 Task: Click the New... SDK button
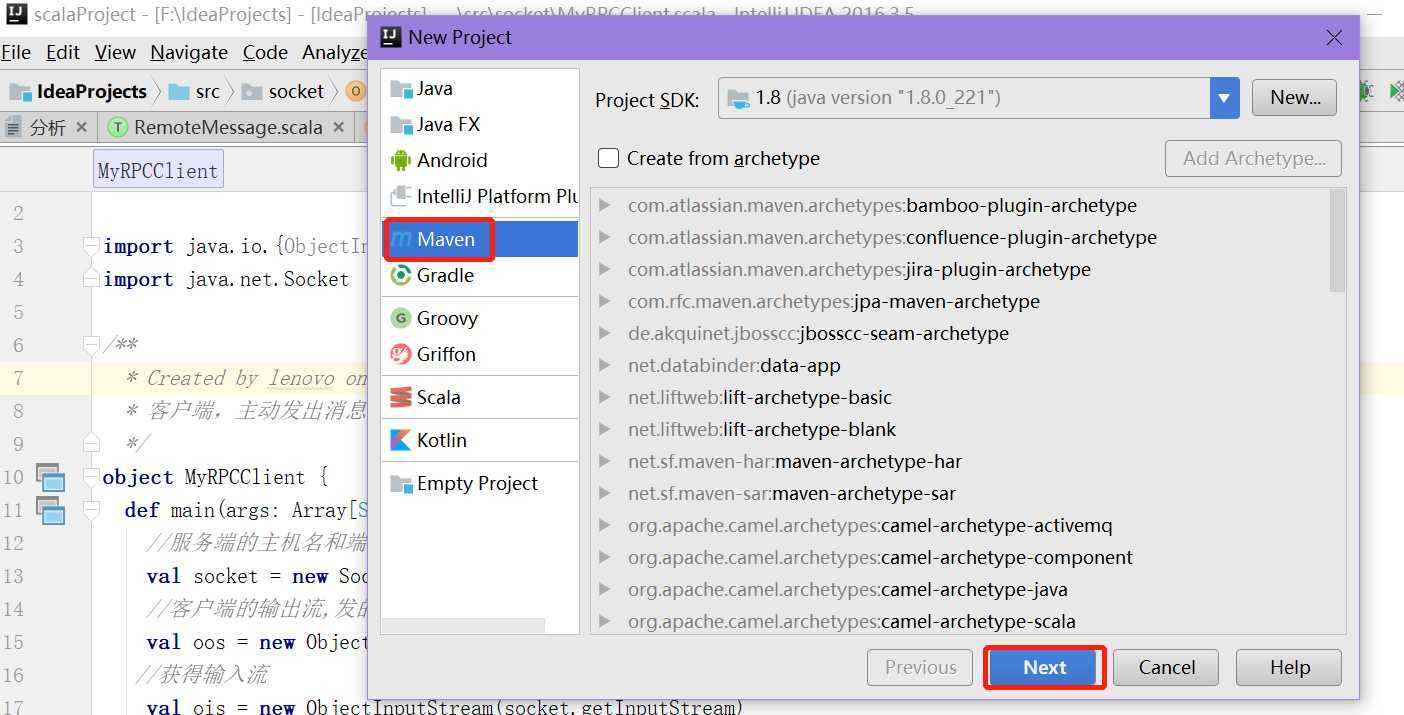1294,98
